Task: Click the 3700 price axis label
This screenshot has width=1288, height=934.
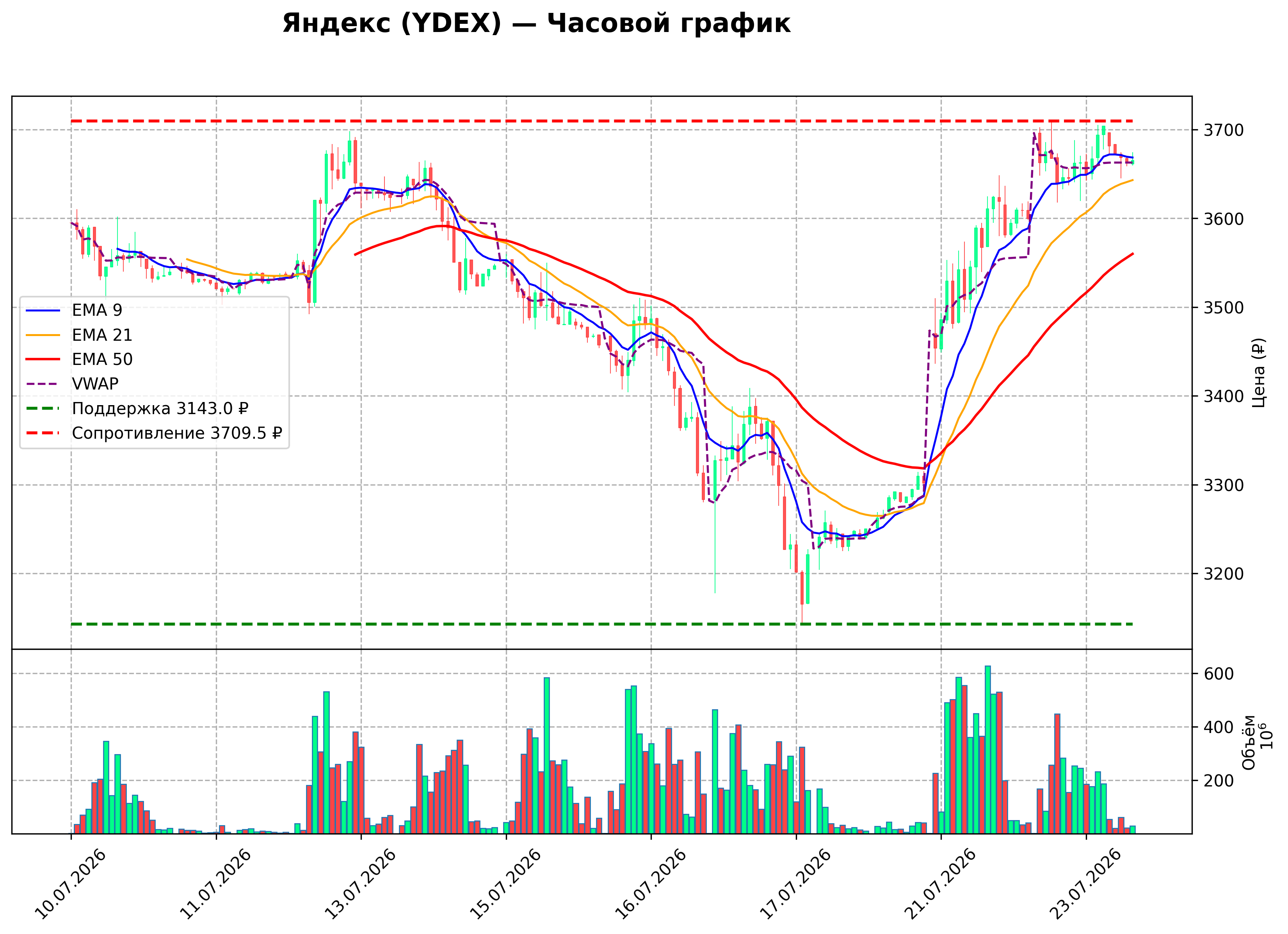Action: [1223, 131]
